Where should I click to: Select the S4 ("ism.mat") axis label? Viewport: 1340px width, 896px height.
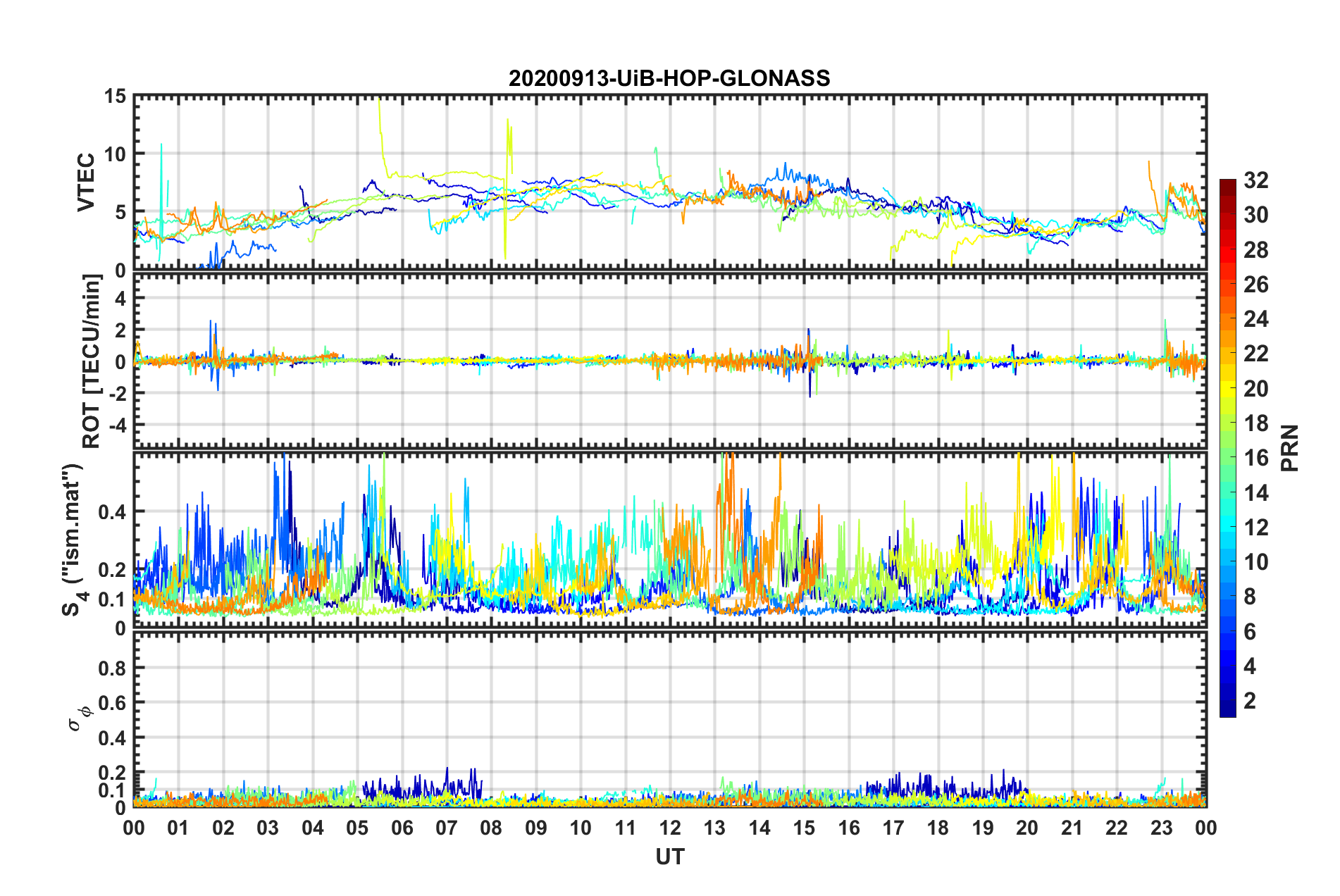click(73, 540)
